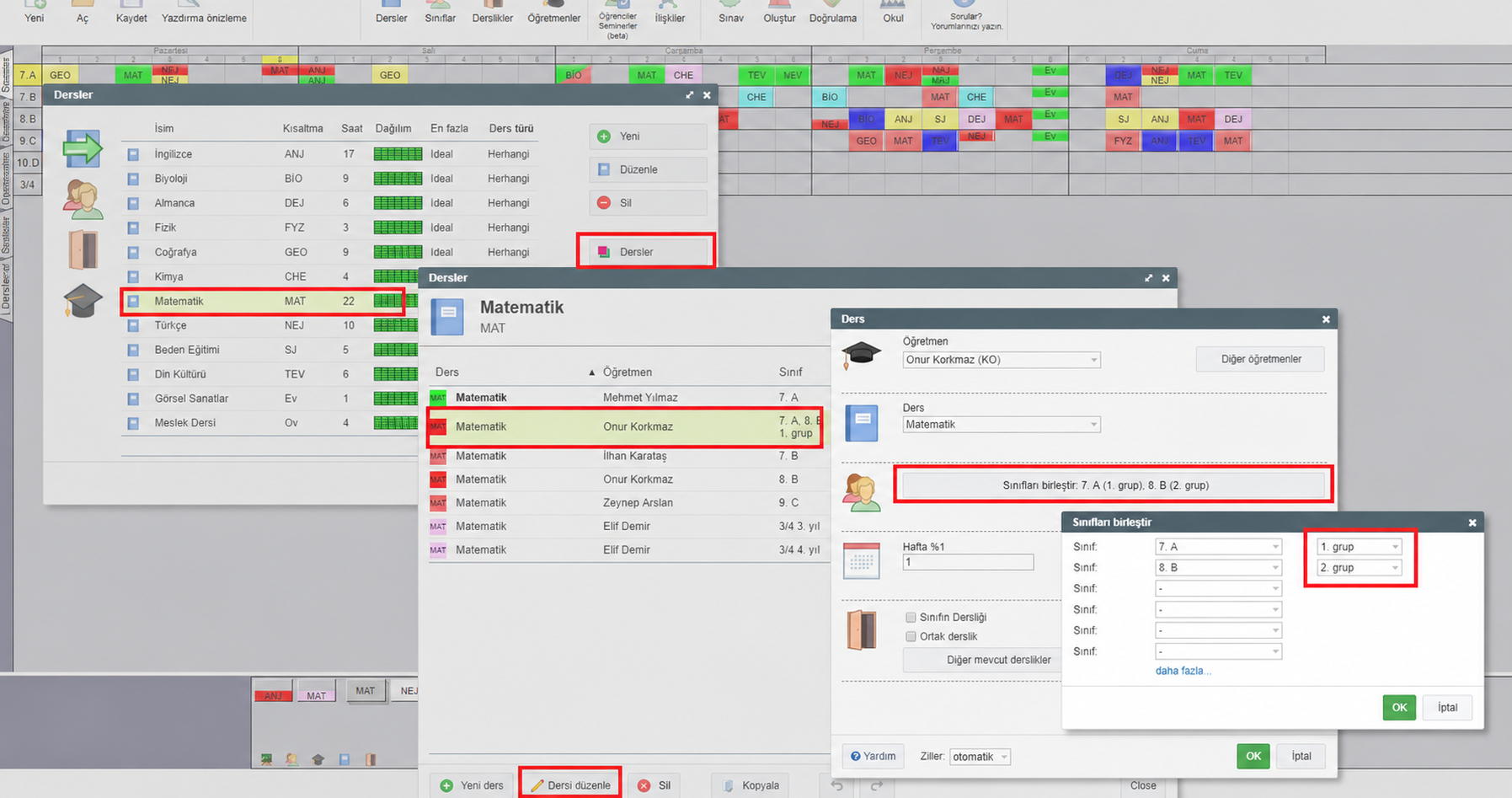Click the red MAT swatch of 8. B Matematik row

coord(438,479)
